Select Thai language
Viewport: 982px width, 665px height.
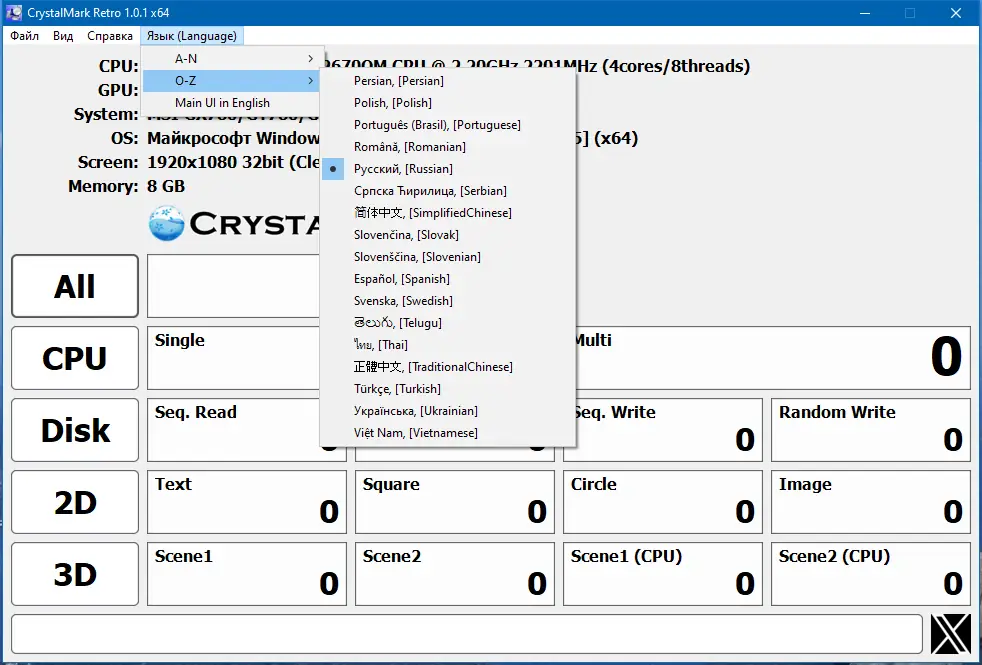pyautogui.click(x=448, y=345)
